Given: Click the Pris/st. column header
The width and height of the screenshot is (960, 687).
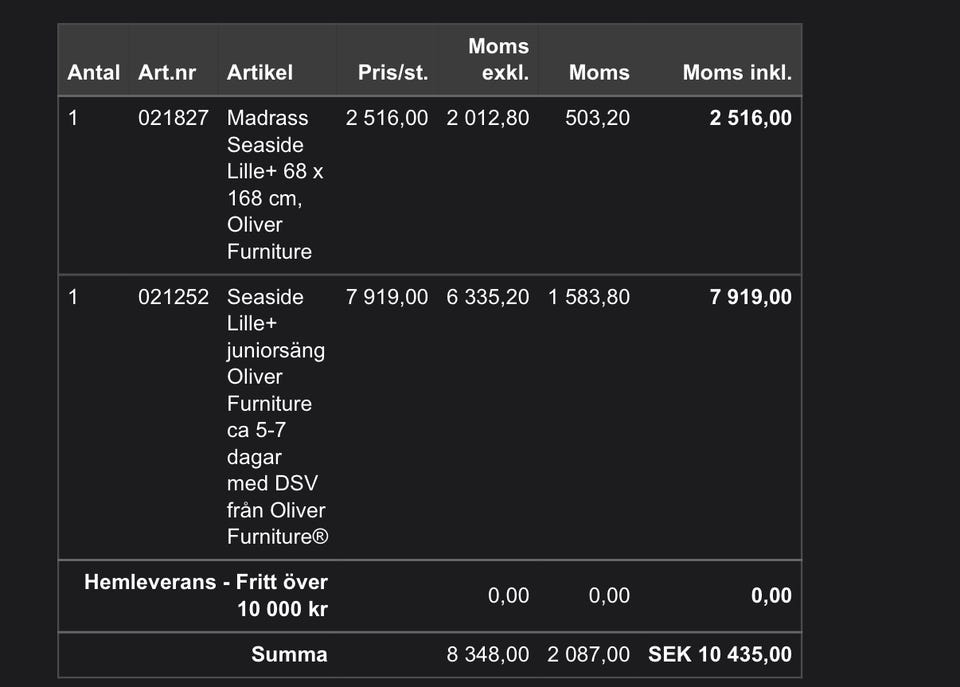Looking at the screenshot, I should click(x=392, y=73).
